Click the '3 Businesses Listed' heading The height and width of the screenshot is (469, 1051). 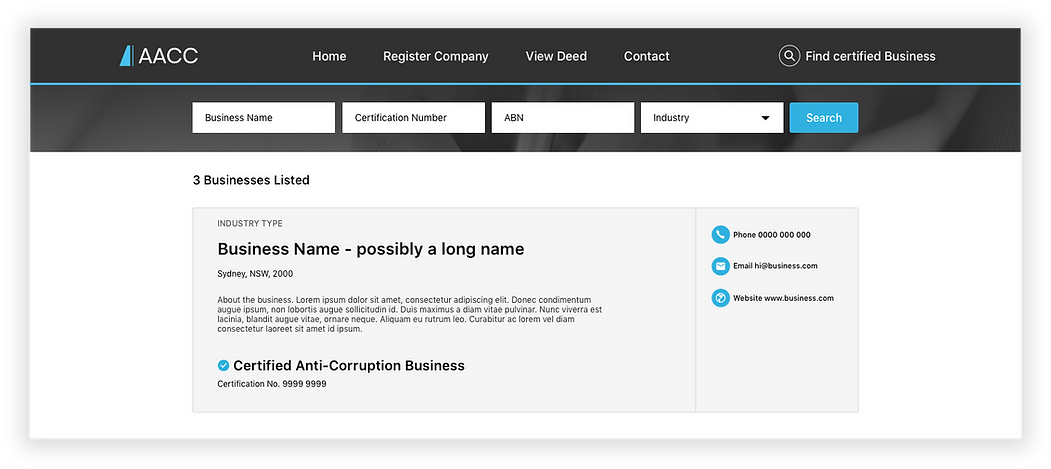pos(251,180)
